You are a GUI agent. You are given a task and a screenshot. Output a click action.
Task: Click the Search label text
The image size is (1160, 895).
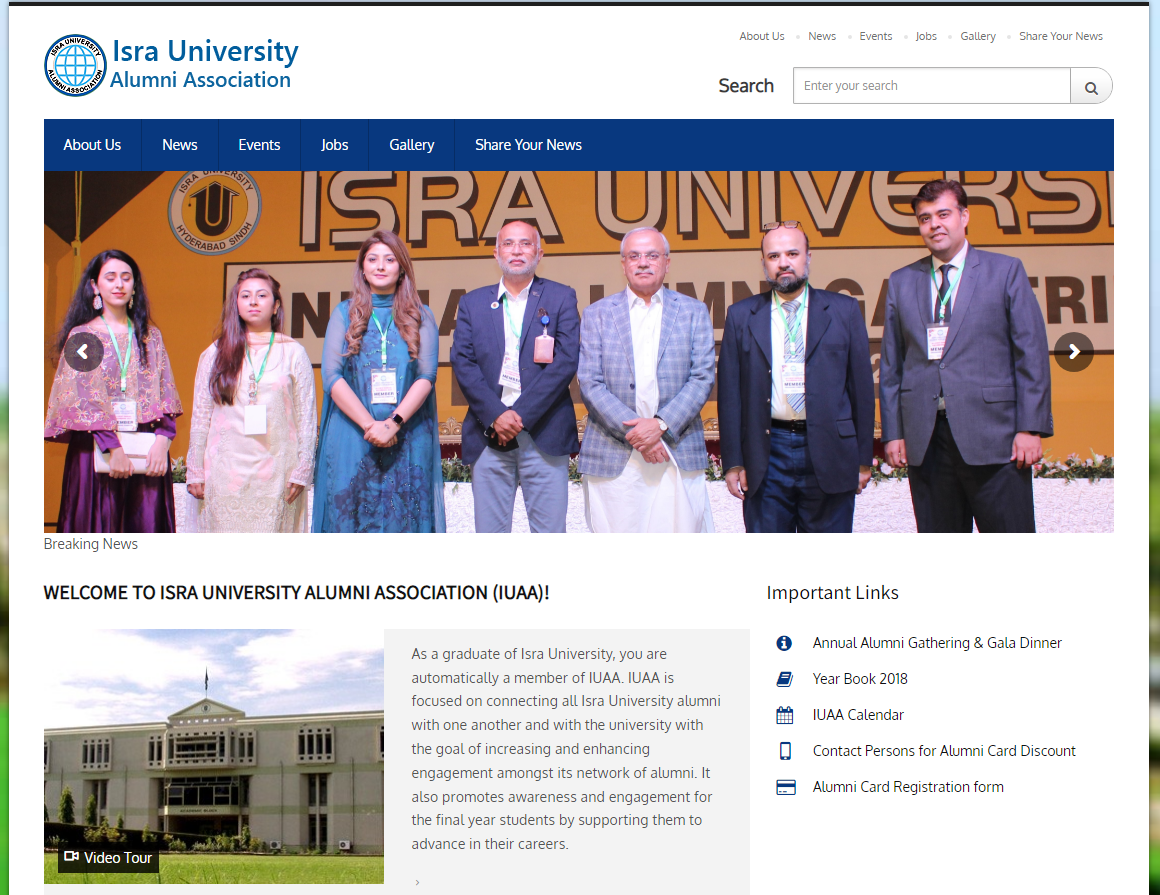pos(746,86)
